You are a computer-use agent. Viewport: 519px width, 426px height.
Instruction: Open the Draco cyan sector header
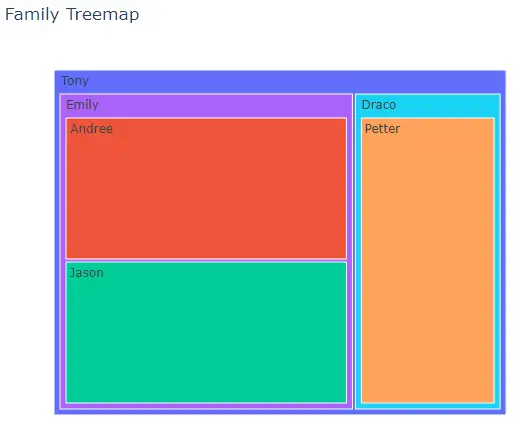point(428,106)
